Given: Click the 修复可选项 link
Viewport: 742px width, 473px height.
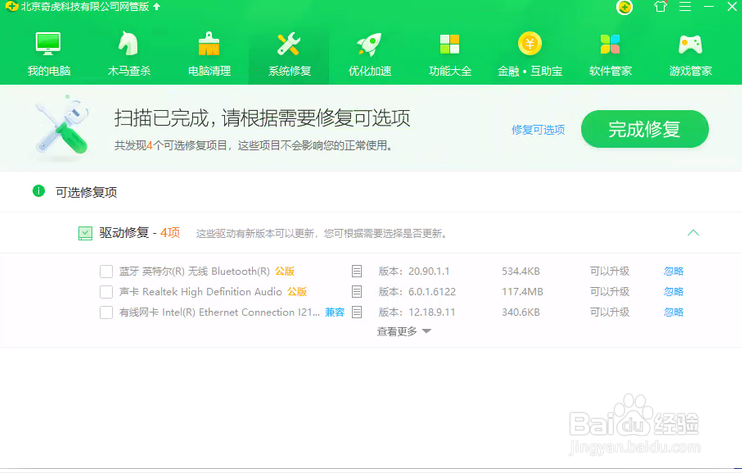Looking at the screenshot, I should pos(538,130).
